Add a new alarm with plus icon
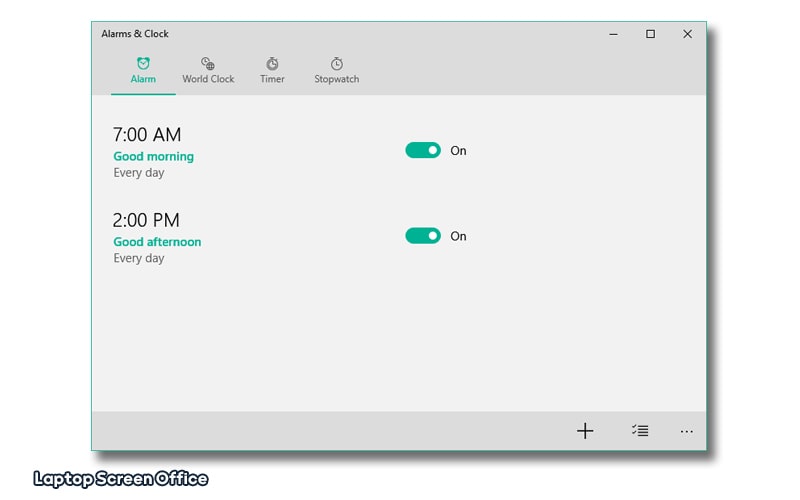Screen dimensions: 800x500 (x=585, y=431)
